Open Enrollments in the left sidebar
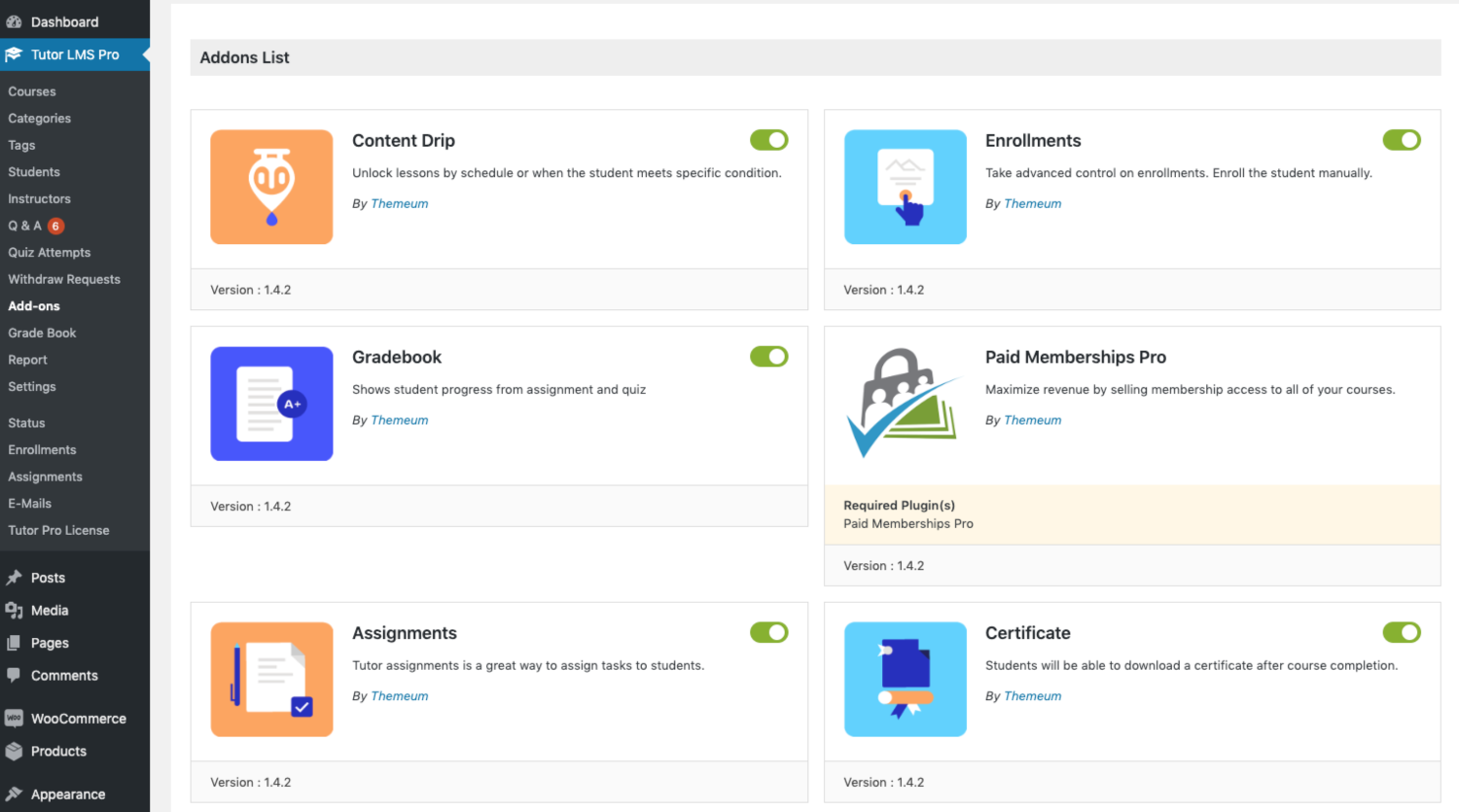 tap(42, 450)
